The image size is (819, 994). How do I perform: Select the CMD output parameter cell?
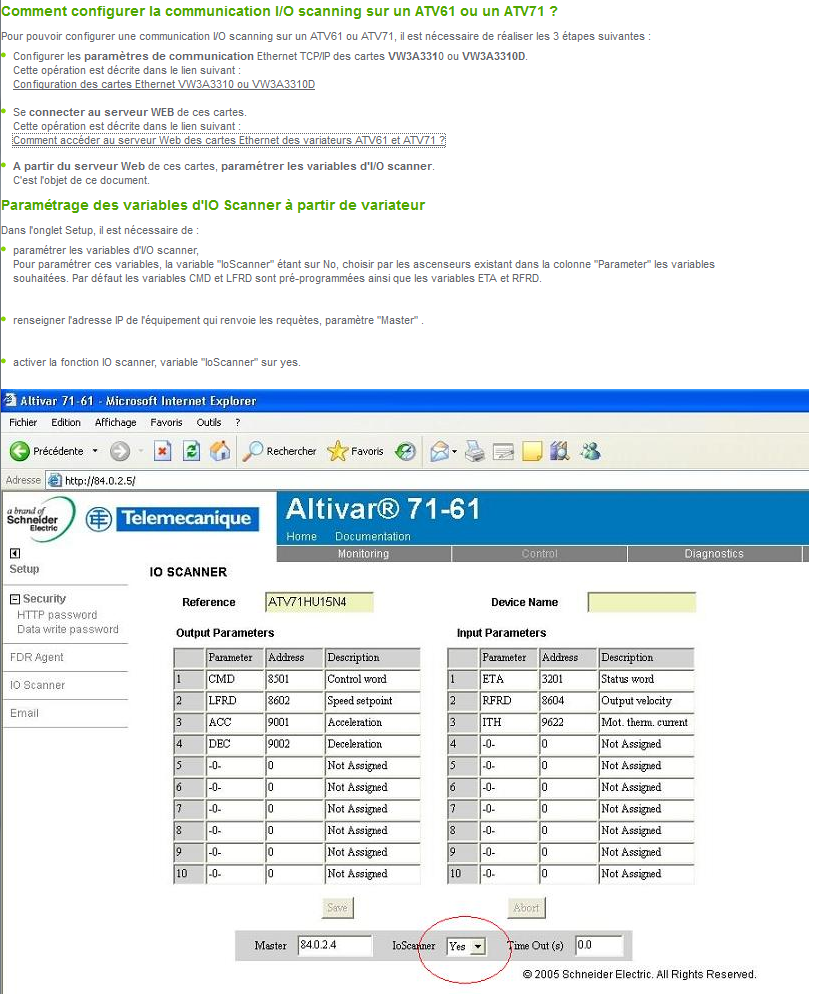pyautogui.click(x=235, y=680)
